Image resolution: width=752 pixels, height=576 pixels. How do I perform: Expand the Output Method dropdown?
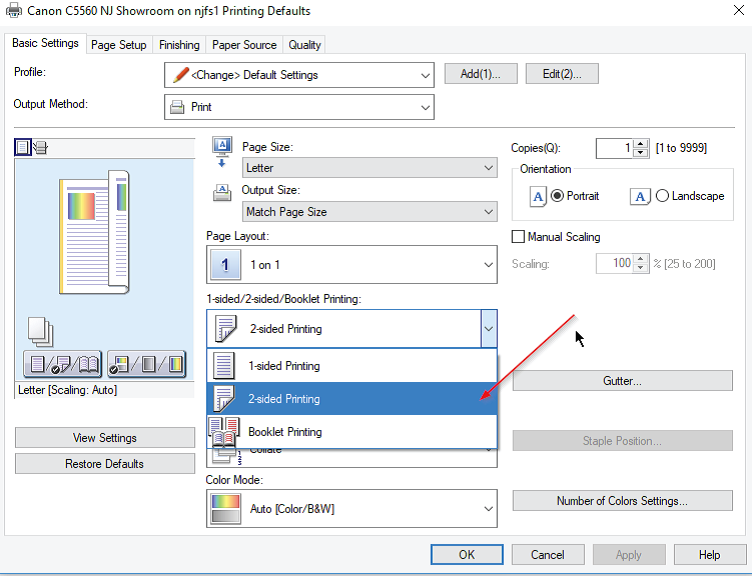299,107
